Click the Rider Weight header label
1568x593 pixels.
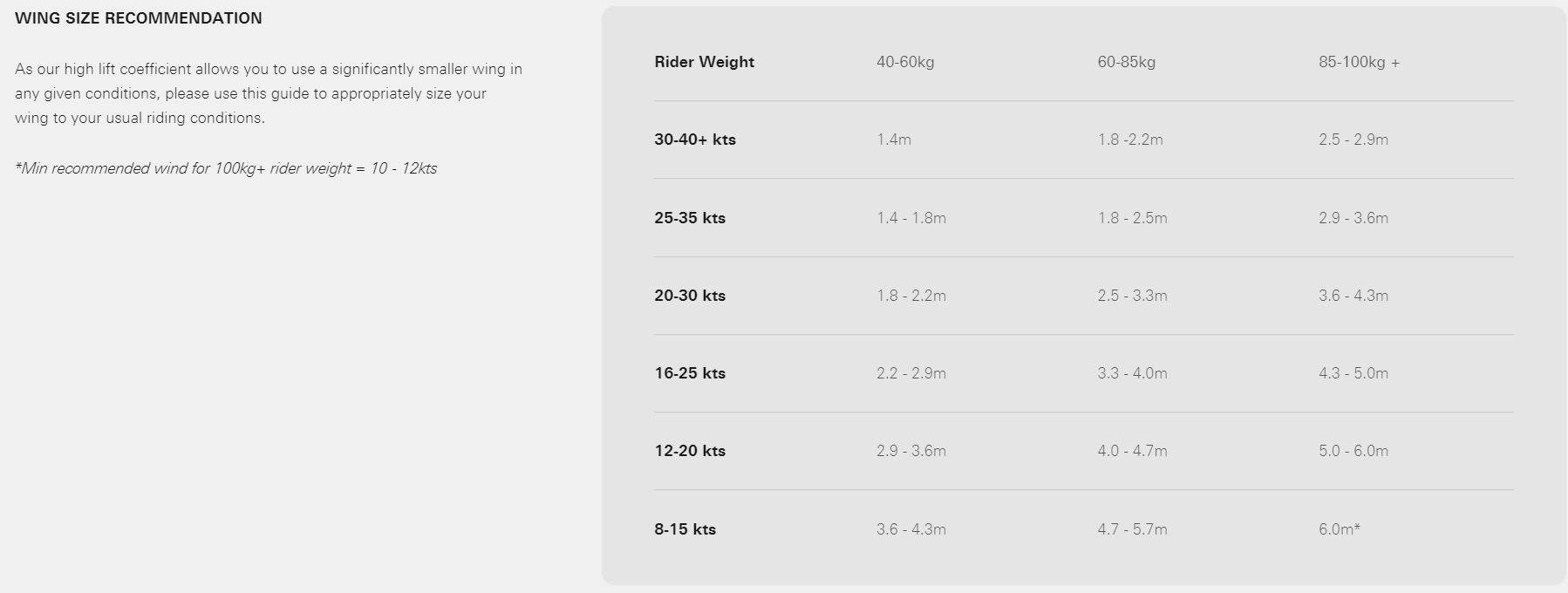(x=704, y=62)
